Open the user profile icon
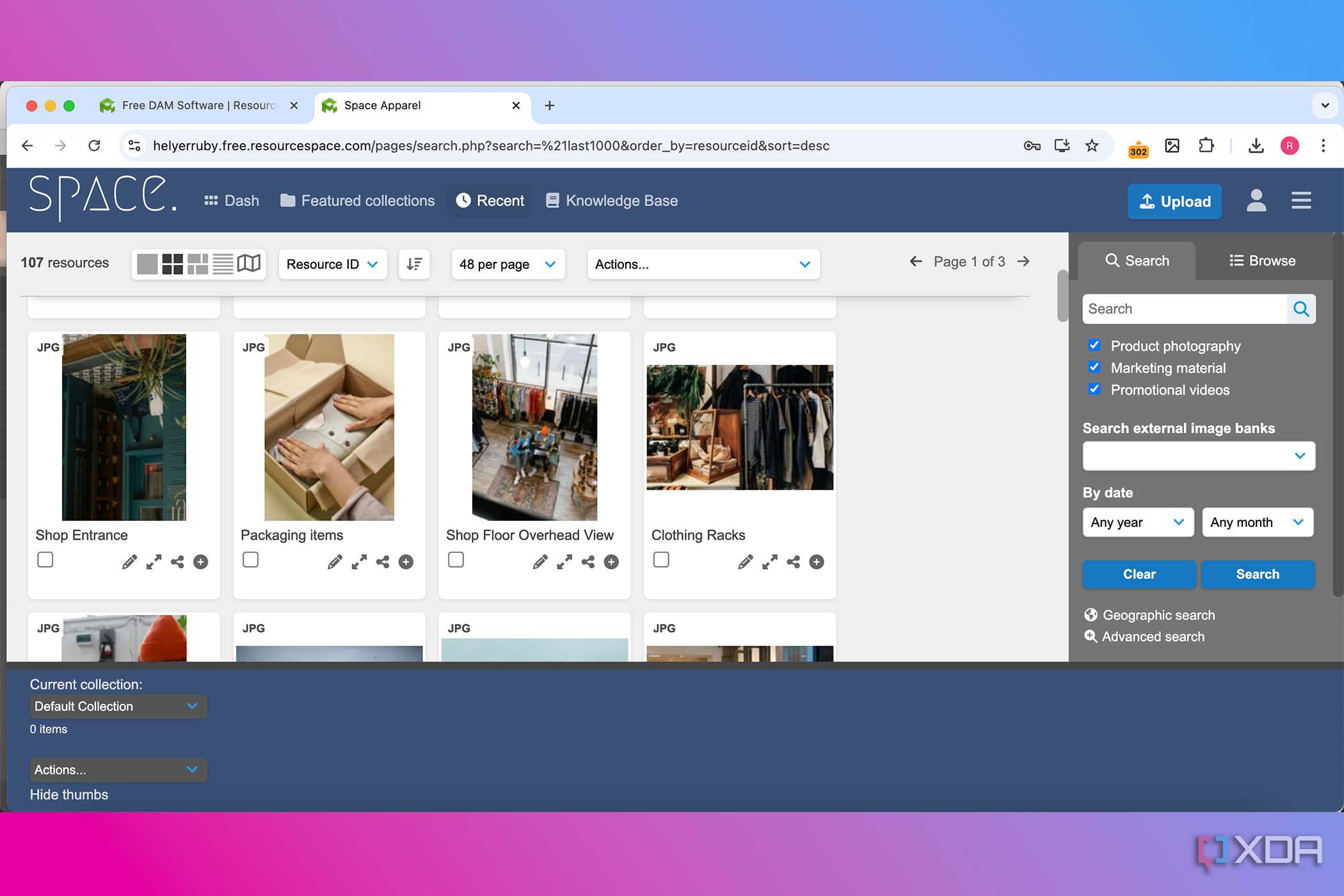1344x896 pixels. pyautogui.click(x=1256, y=201)
